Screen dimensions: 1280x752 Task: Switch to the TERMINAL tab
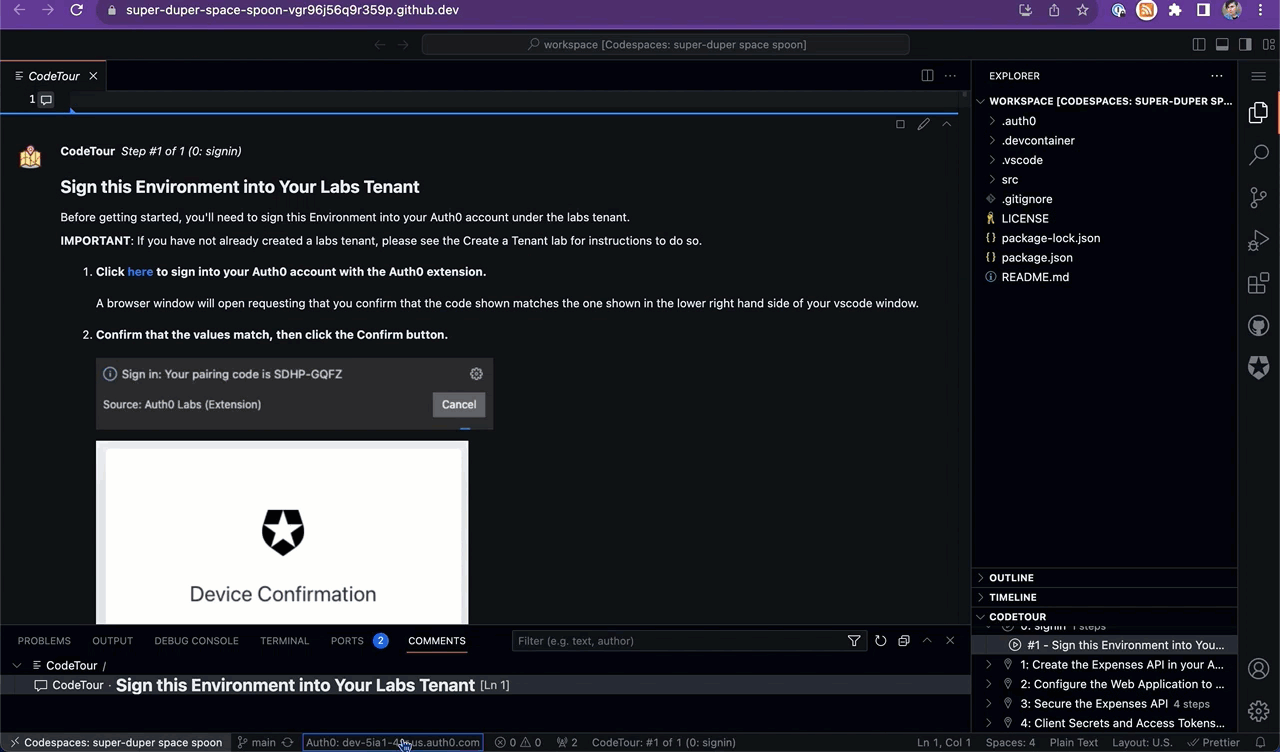tap(284, 641)
